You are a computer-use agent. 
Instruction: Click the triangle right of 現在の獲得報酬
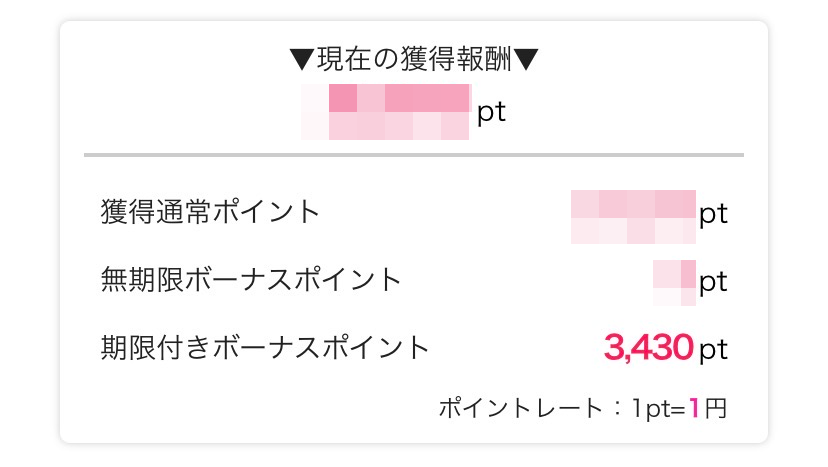526,61
